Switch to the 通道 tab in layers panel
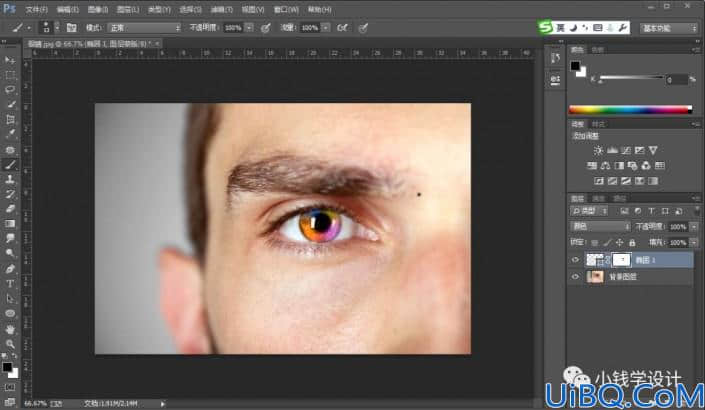705x410 pixels. pyautogui.click(x=598, y=198)
